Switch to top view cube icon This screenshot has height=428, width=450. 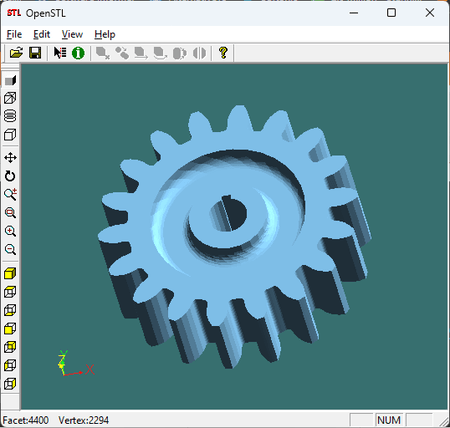pyautogui.click(x=10, y=292)
